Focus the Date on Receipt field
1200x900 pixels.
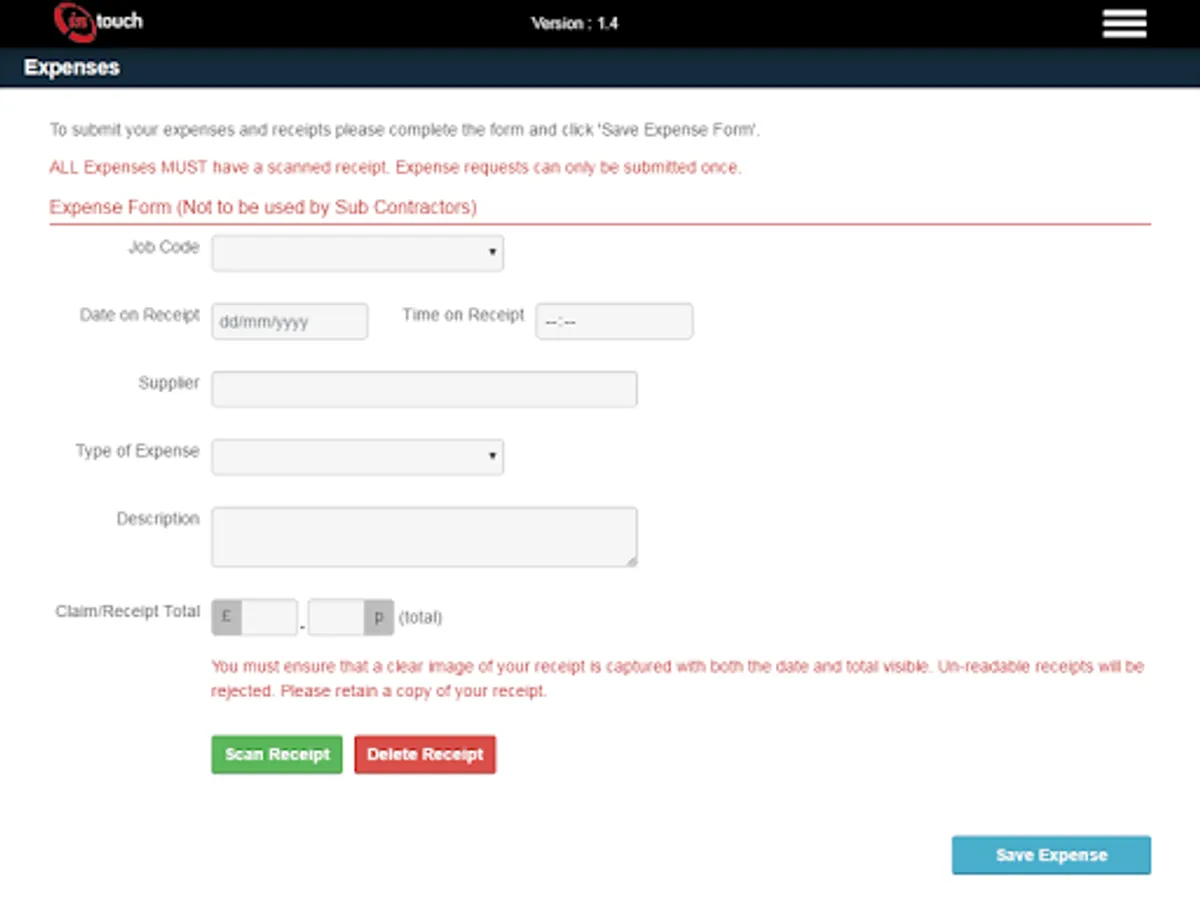pos(289,322)
